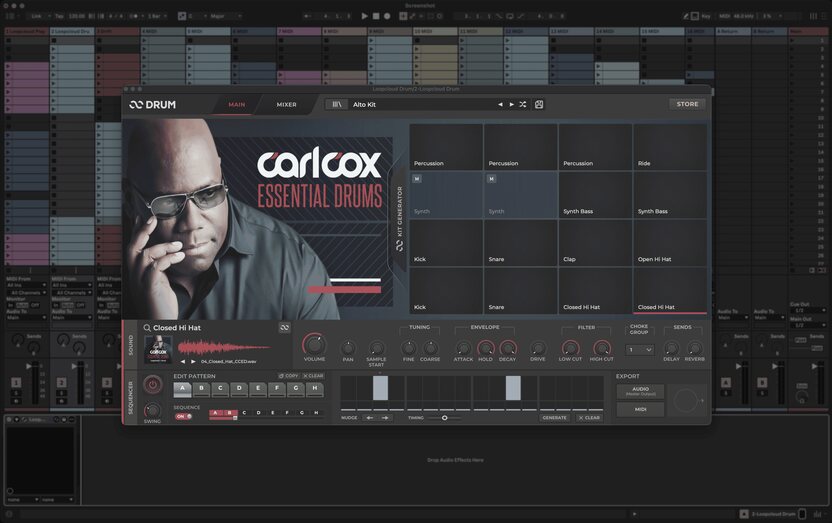Load the next kit with right arrow
Viewport: 832px width, 523px height.
point(512,104)
